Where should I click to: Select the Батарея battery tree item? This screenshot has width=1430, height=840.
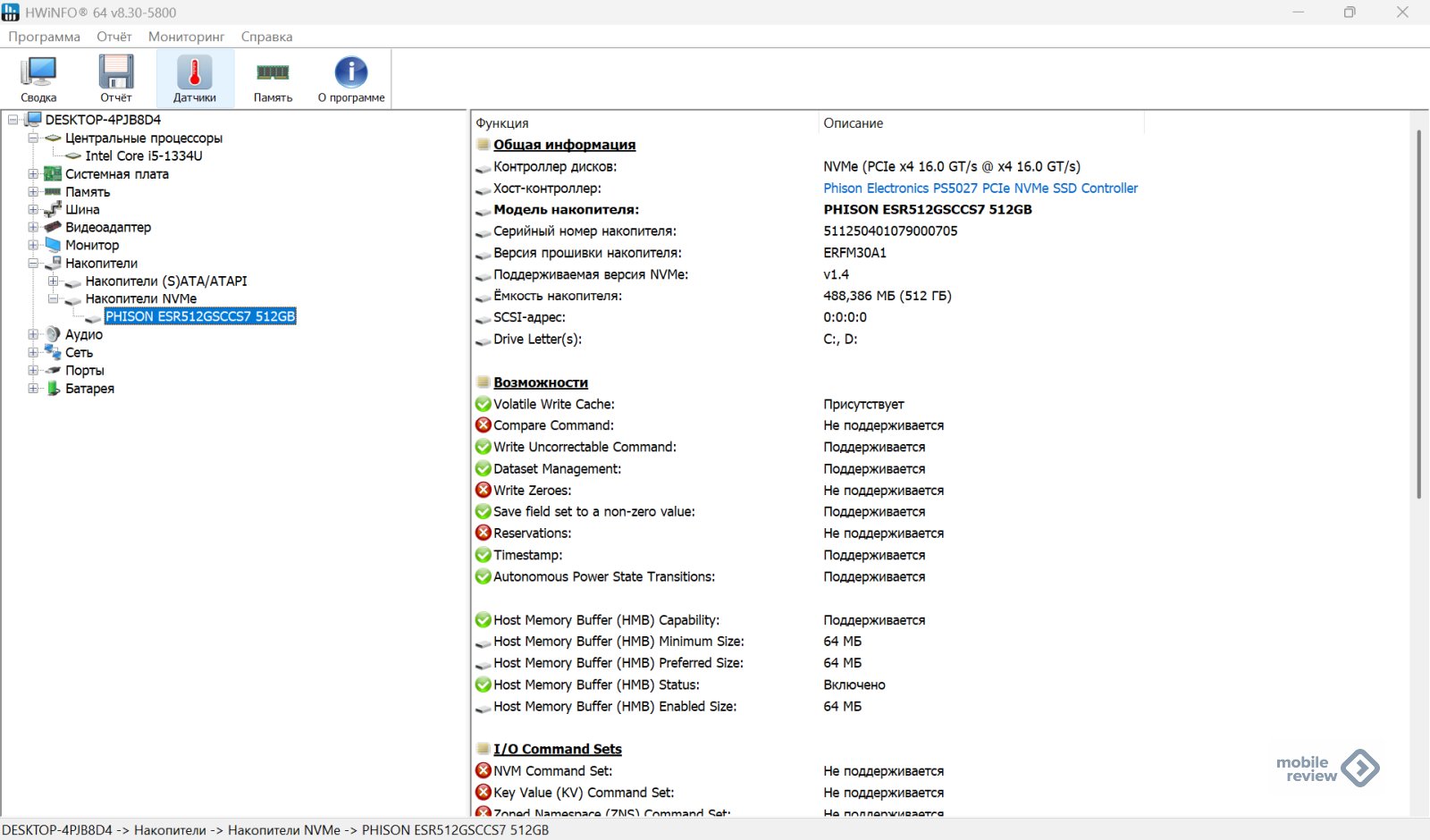click(x=89, y=389)
